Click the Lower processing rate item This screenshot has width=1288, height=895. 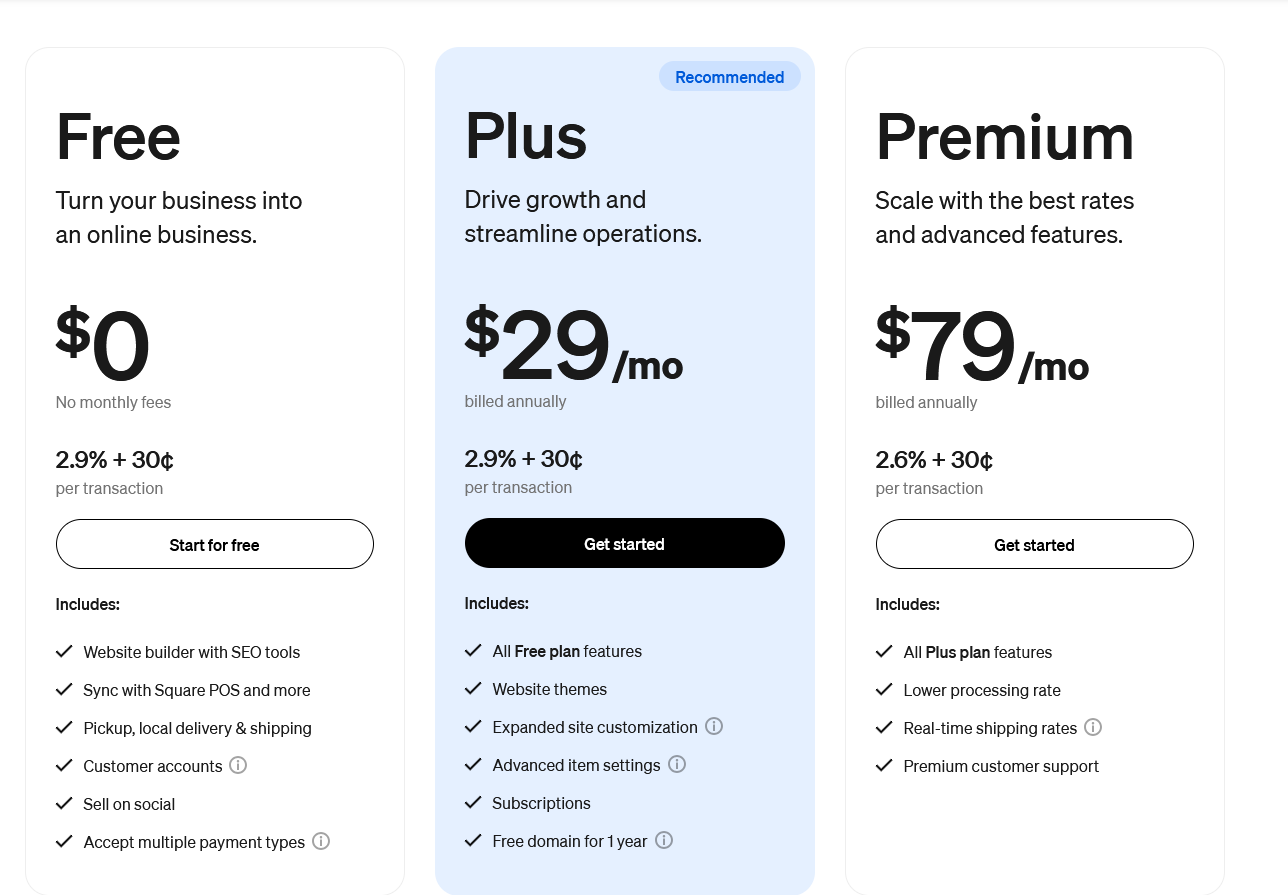pyautogui.click(x=982, y=690)
